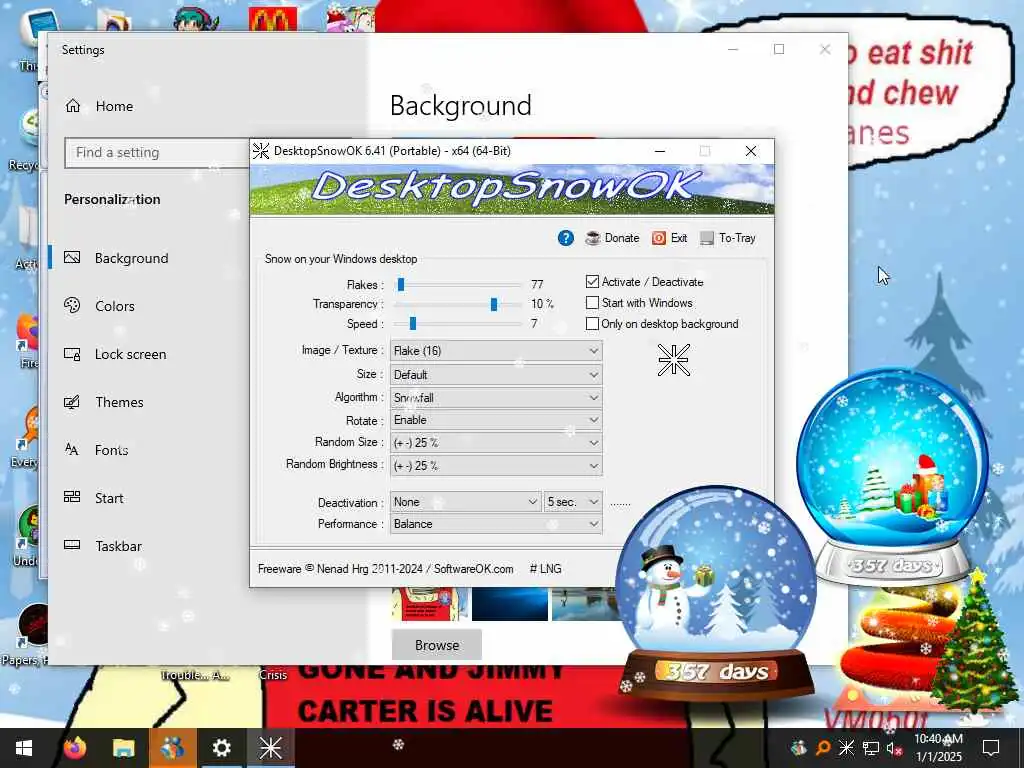Switch to the Settings gear taskbar button
The image size is (1024, 768).
[221, 748]
